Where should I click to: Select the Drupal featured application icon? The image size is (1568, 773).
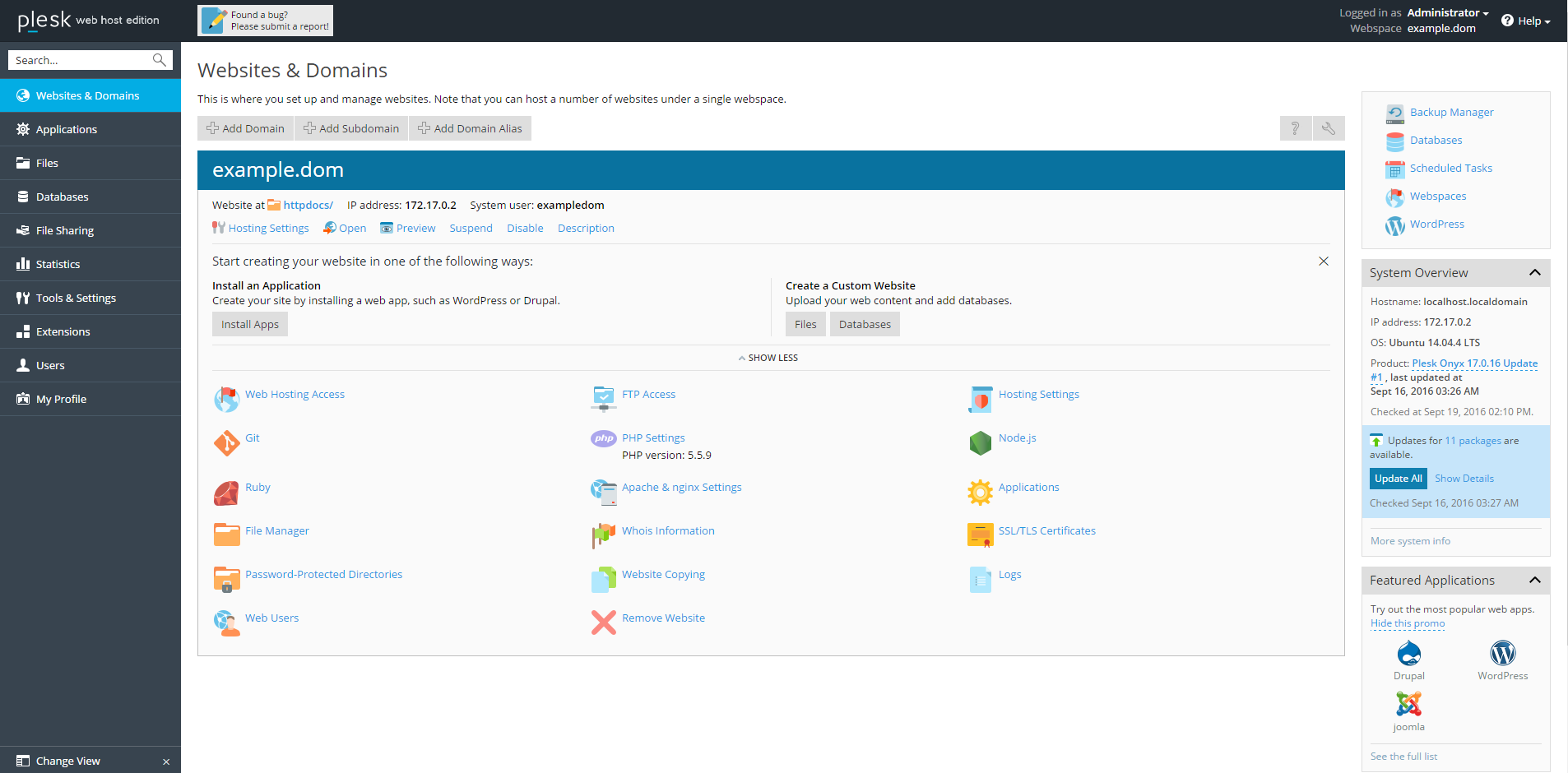[x=1408, y=655]
